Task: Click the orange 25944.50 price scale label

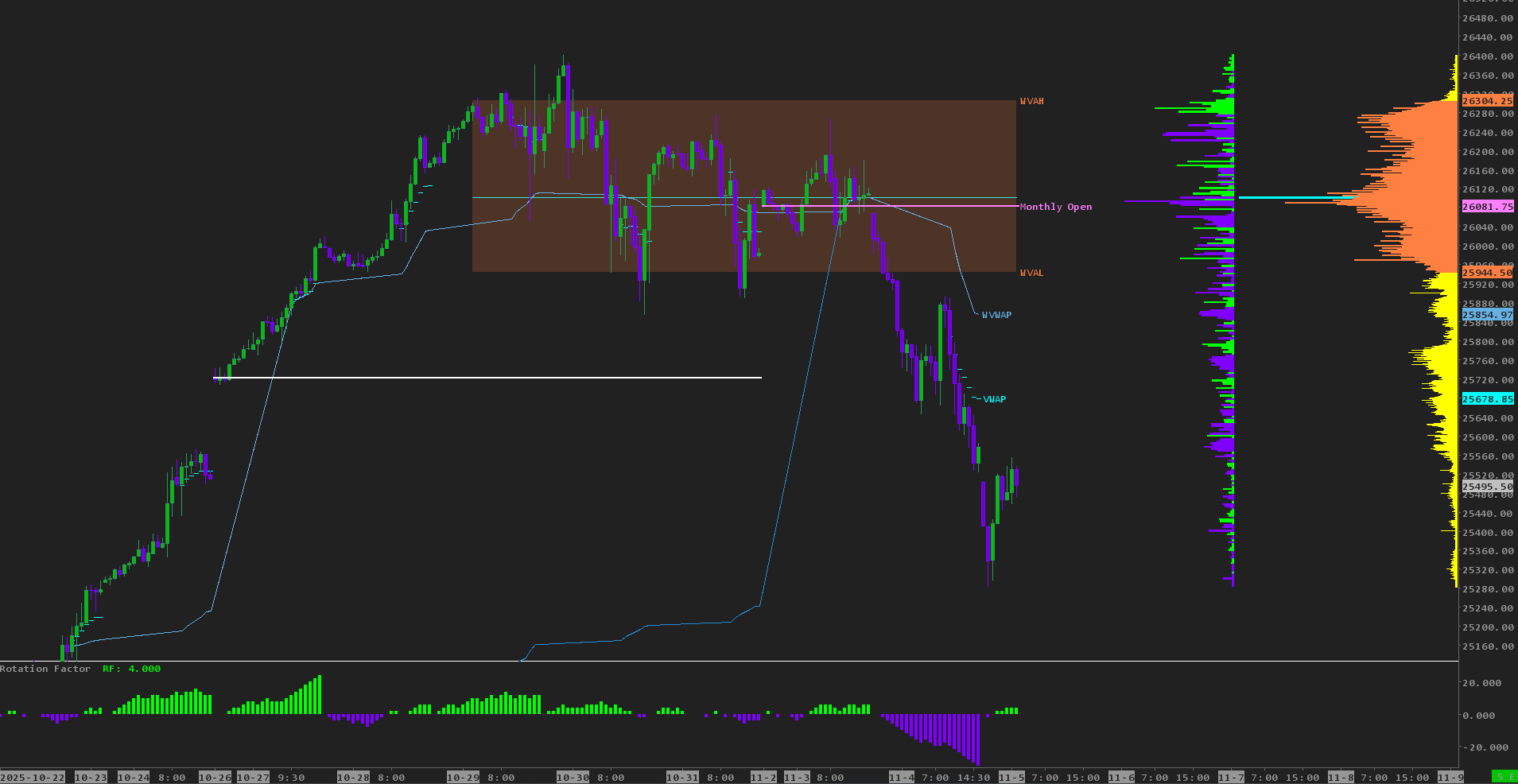Action: 1488,272
